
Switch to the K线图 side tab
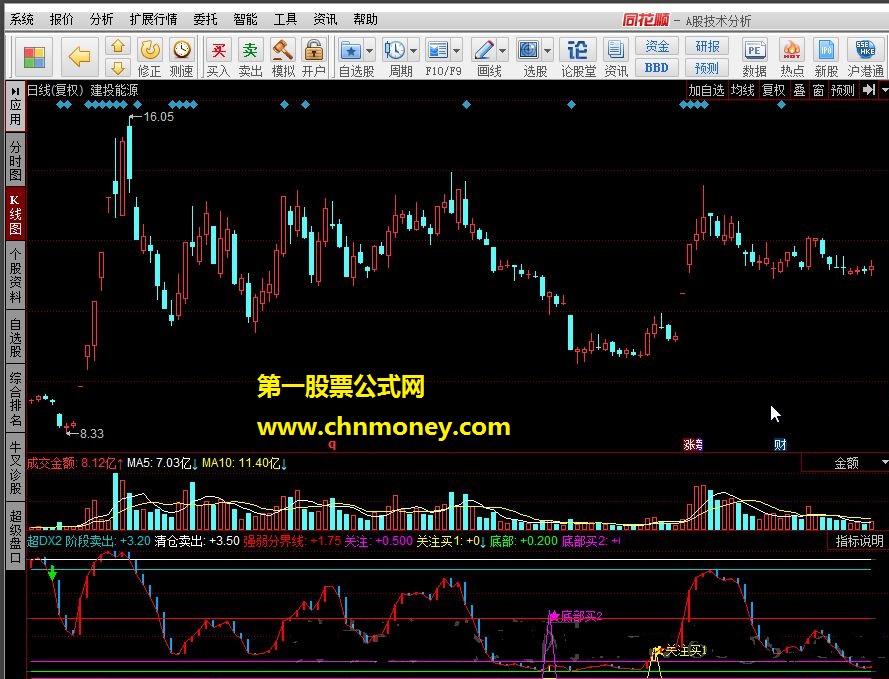pos(15,215)
